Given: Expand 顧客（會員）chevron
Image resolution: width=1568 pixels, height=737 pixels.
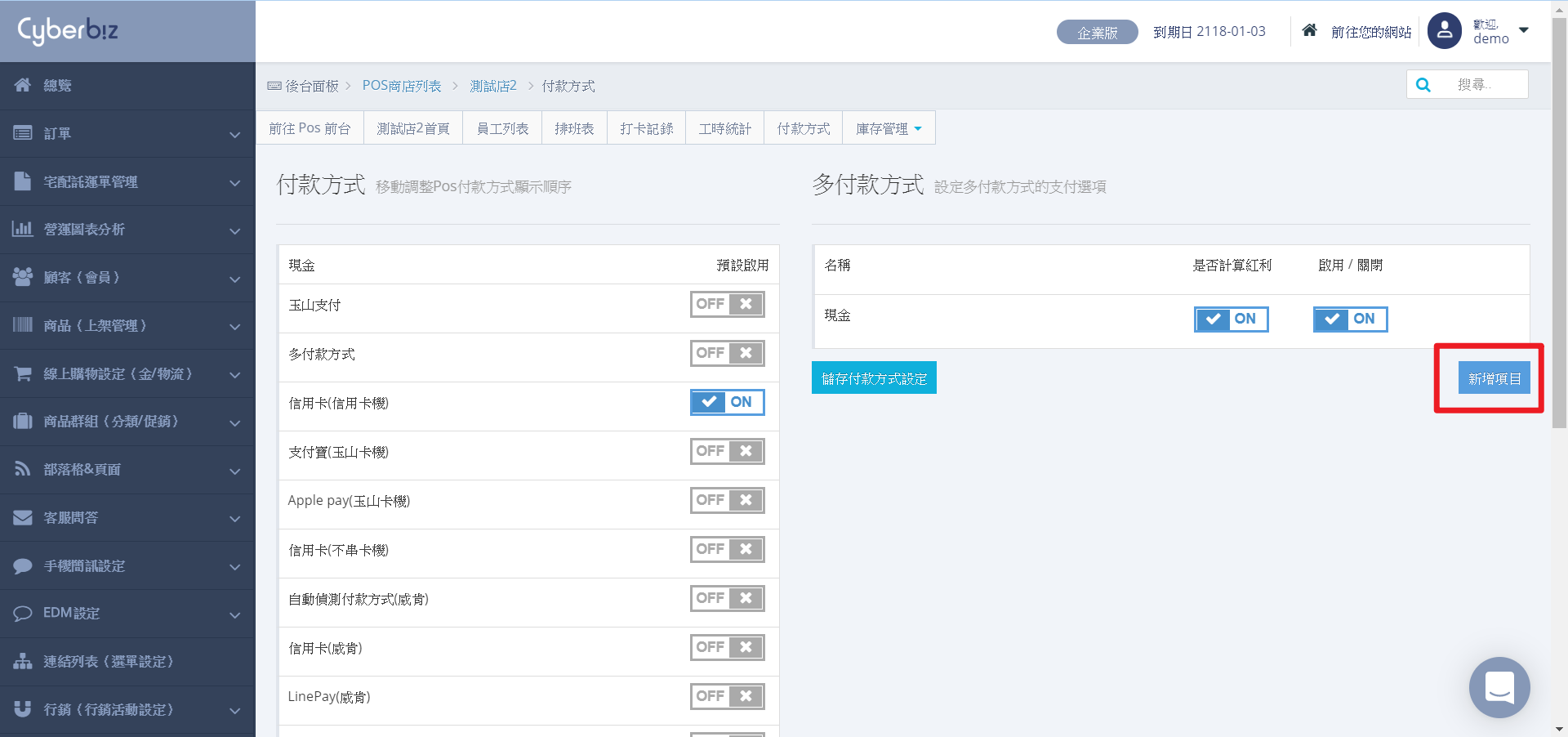Looking at the screenshot, I should (235, 279).
